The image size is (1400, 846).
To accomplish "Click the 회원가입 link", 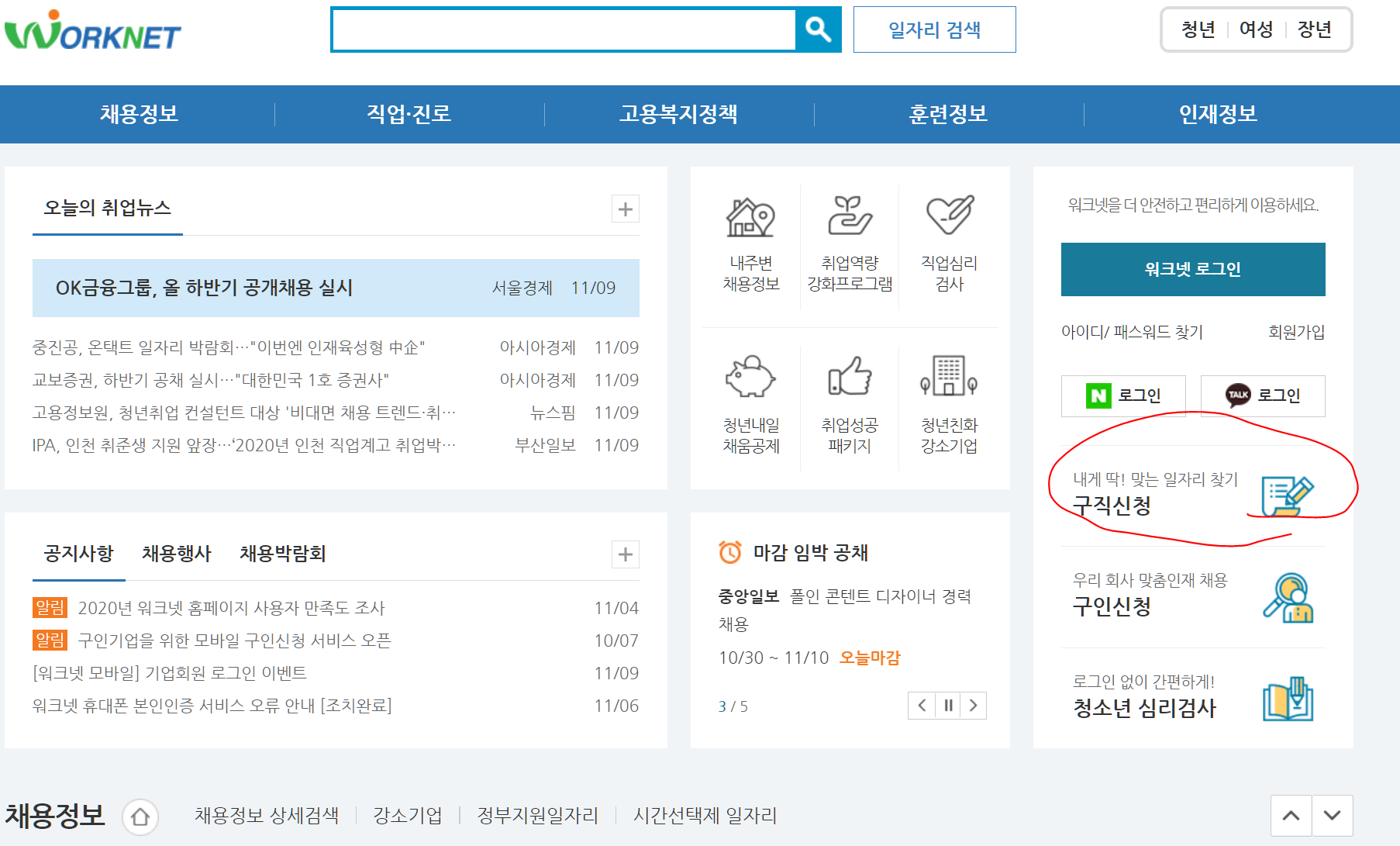I will 1297,332.
